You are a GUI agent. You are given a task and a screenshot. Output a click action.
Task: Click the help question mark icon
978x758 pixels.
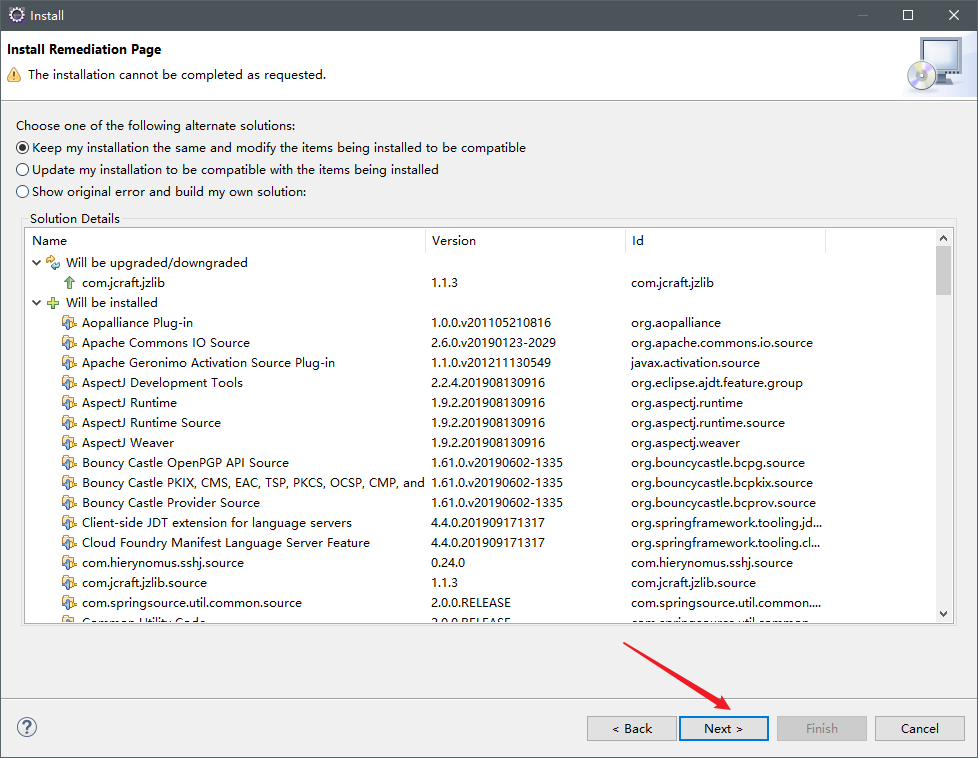pyautogui.click(x=27, y=727)
